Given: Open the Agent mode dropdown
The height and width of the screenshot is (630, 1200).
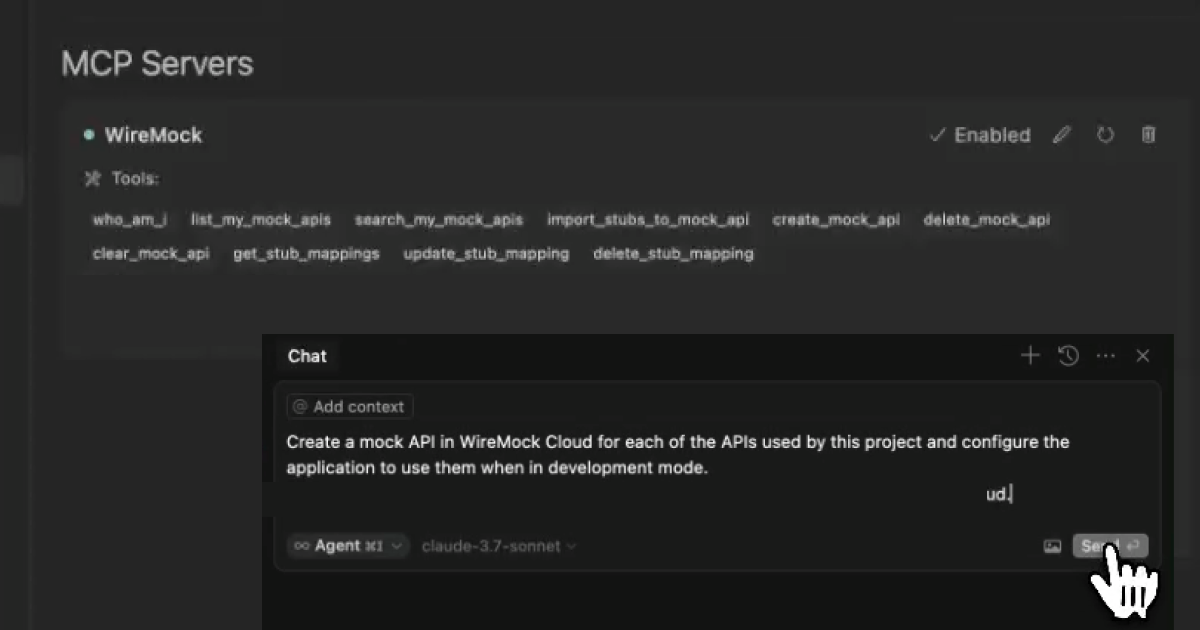Looking at the screenshot, I should tap(348, 546).
